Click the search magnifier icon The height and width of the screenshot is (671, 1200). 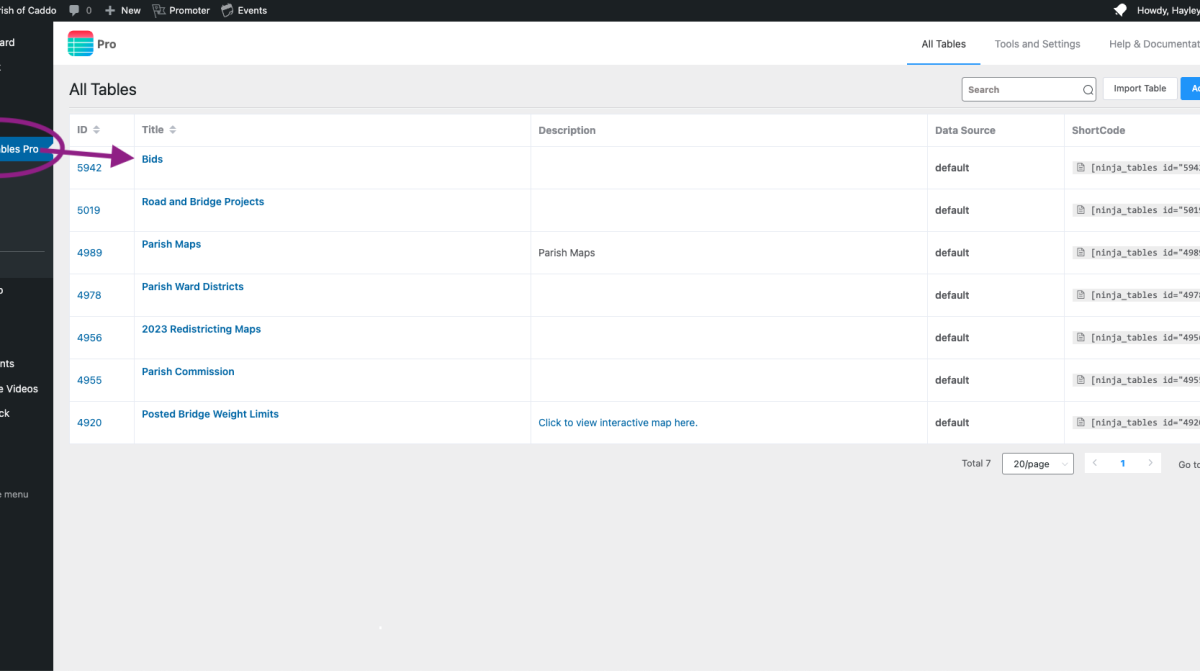pyautogui.click(x=1088, y=90)
